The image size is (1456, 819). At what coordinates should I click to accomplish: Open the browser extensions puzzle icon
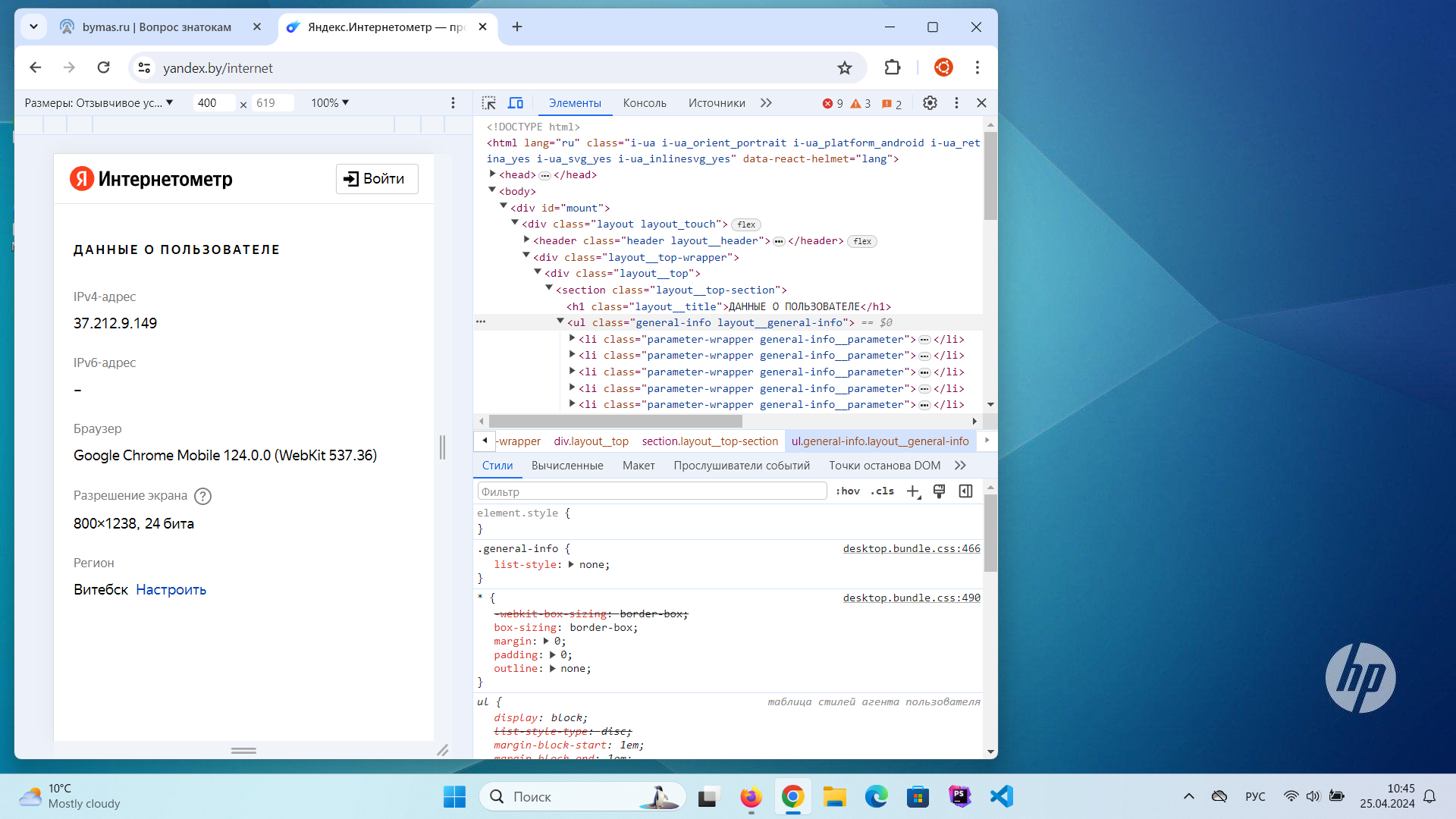(x=893, y=67)
